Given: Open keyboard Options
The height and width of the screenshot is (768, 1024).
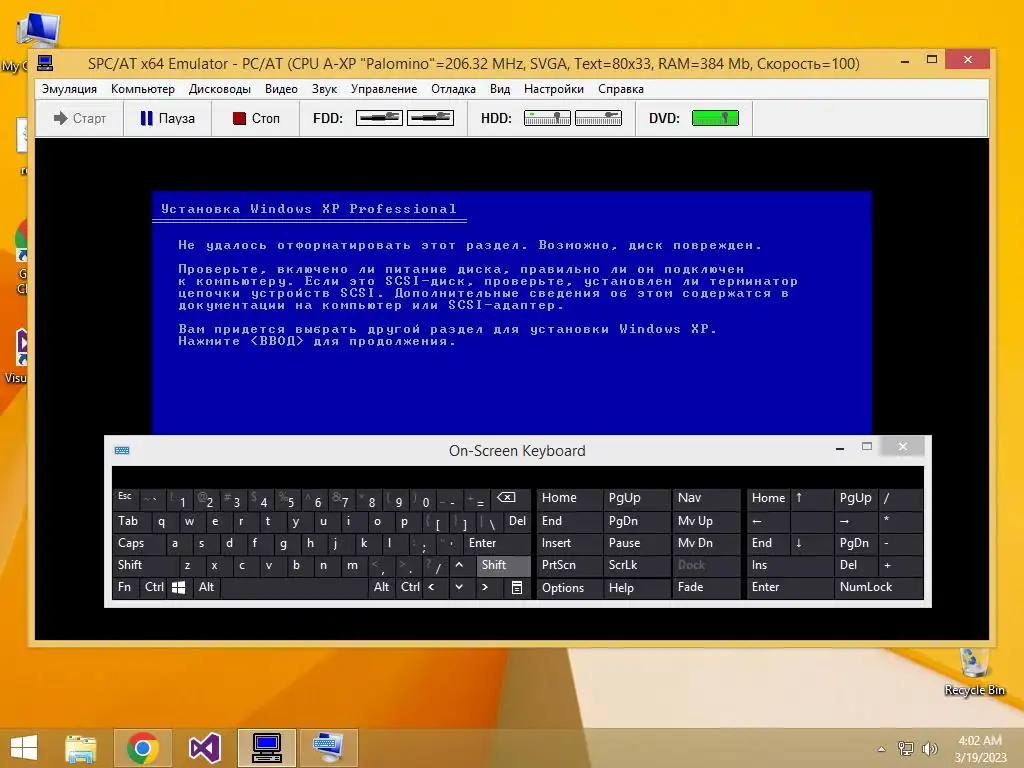Looking at the screenshot, I should tap(569, 587).
